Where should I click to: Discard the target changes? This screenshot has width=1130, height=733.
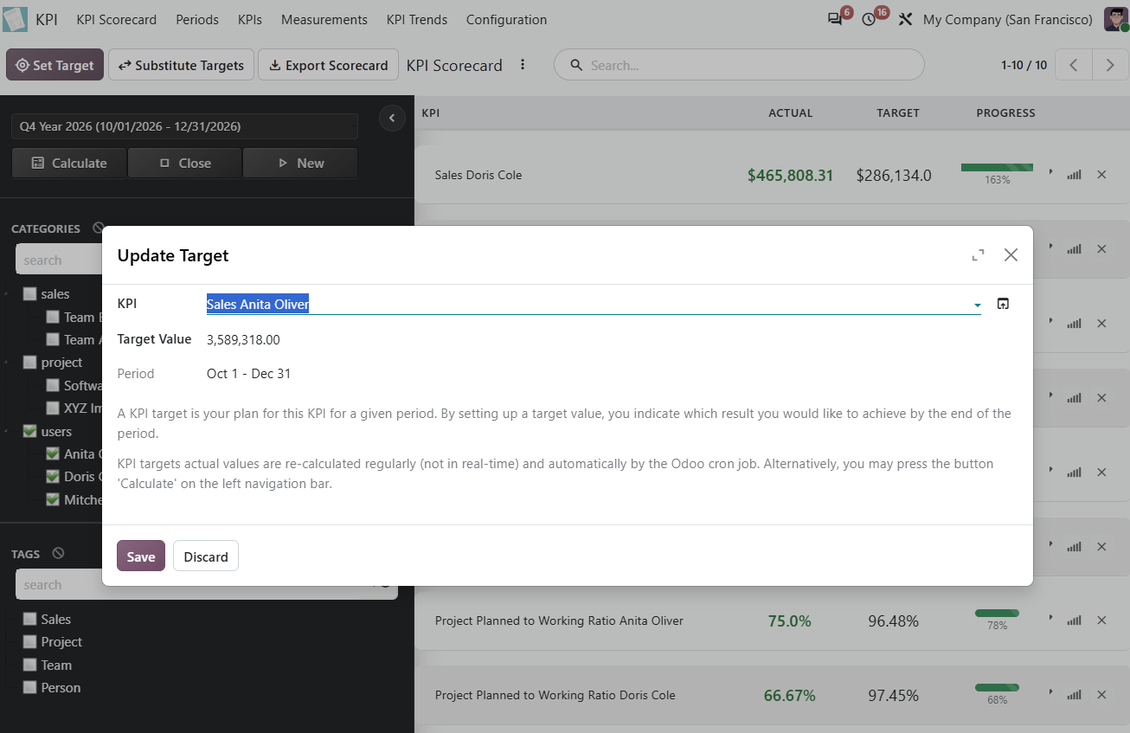tap(205, 556)
